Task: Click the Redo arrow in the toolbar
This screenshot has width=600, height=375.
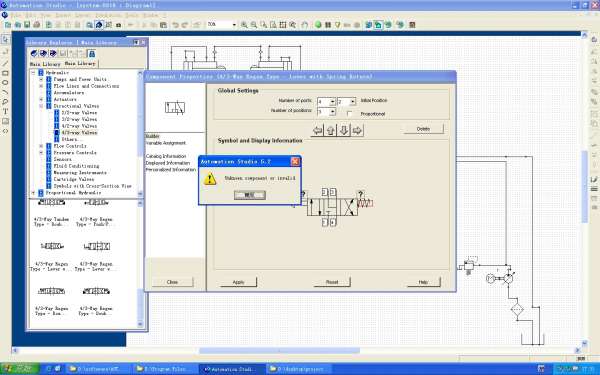Action: tap(184, 24)
